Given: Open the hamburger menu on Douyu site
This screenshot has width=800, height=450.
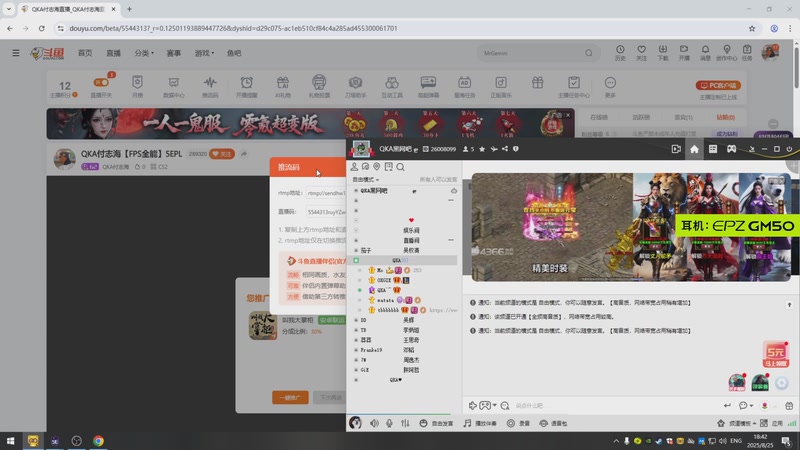Looking at the screenshot, I should click(x=16, y=53).
